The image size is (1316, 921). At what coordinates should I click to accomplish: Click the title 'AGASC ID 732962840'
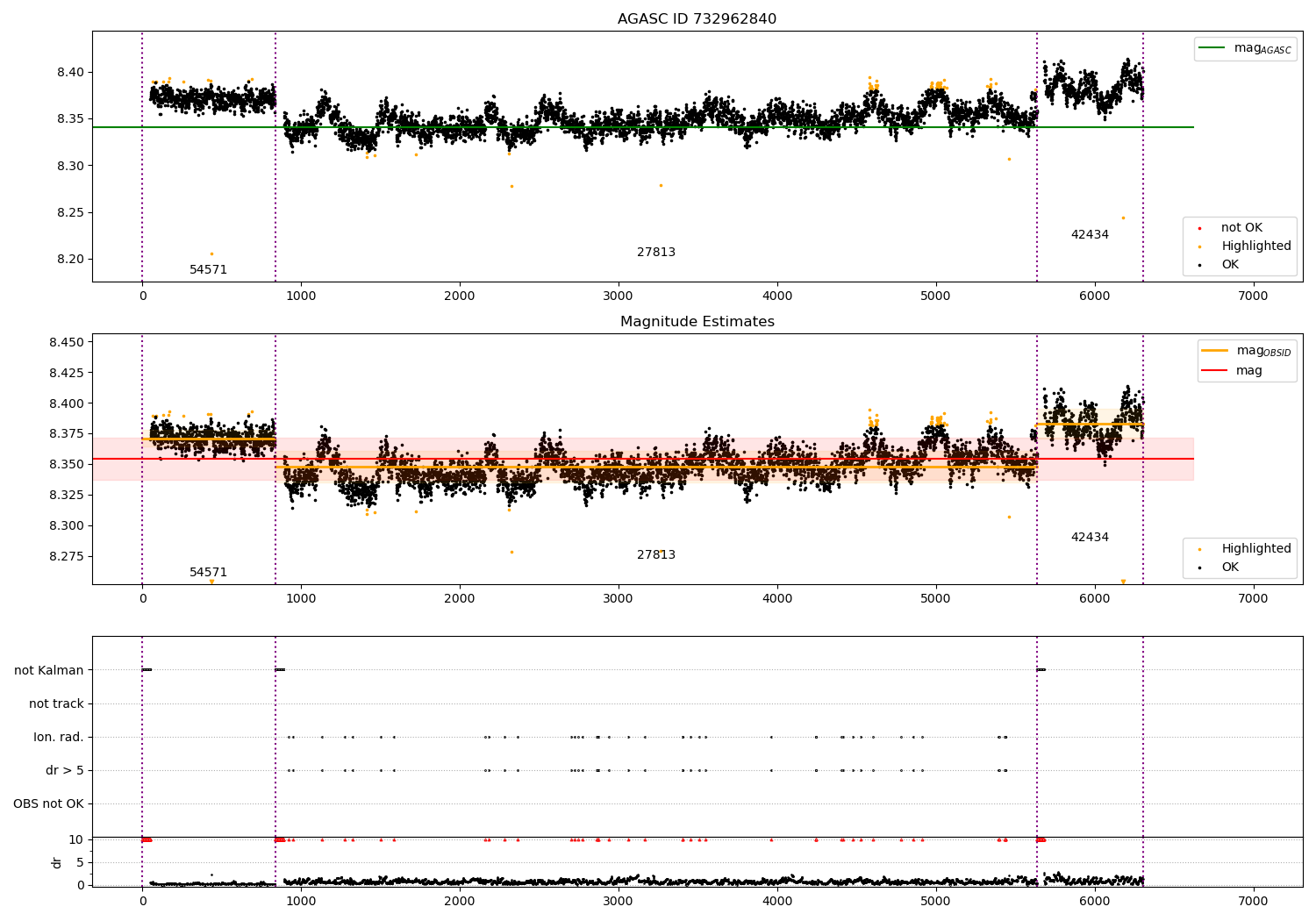pyautogui.click(x=697, y=19)
